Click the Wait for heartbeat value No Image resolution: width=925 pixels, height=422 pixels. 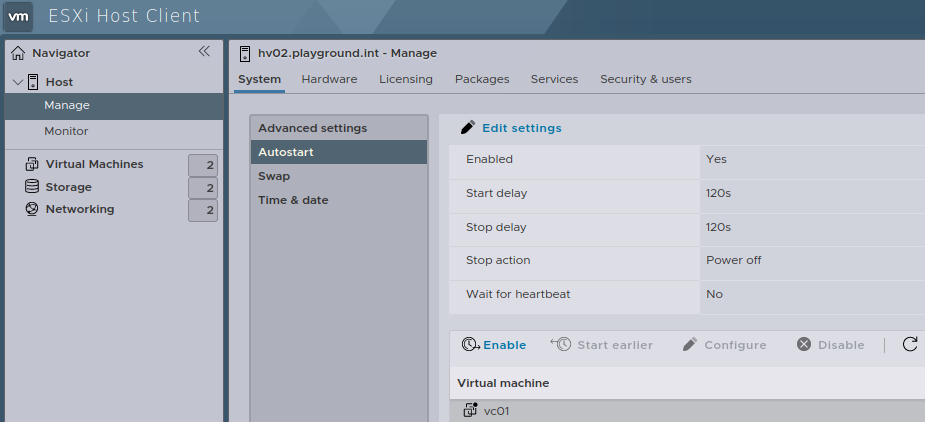pyautogui.click(x=714, y=294)
